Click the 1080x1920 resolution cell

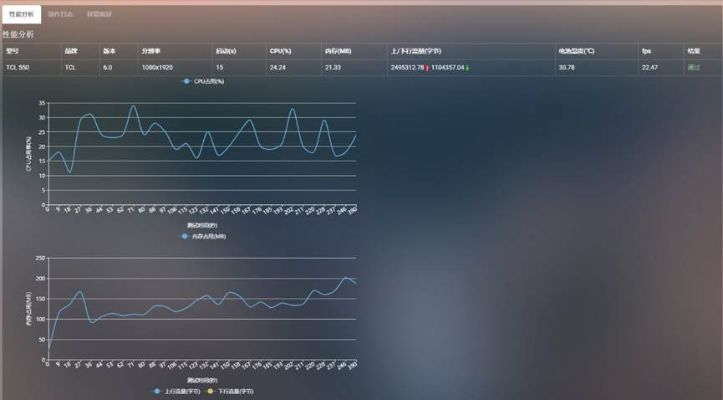coord(158,67)
